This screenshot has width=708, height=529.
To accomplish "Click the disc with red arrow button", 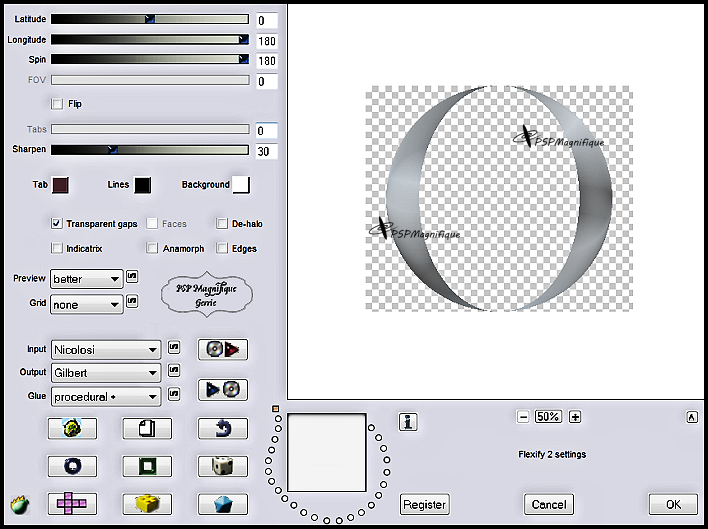I will pyautogui.click(x=222, y=349).
